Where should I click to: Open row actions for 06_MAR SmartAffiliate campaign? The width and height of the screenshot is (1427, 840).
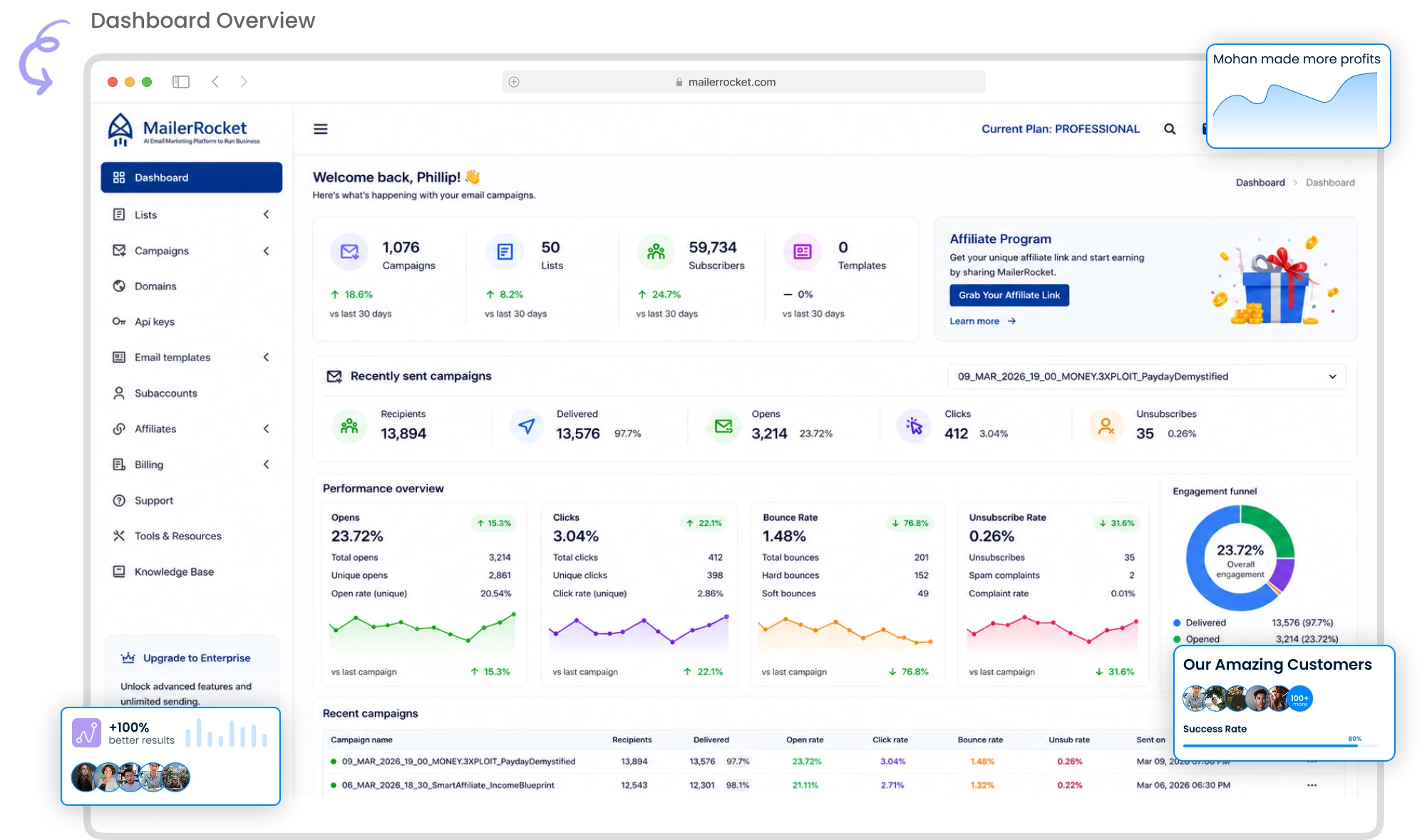tap(1312, 785)
